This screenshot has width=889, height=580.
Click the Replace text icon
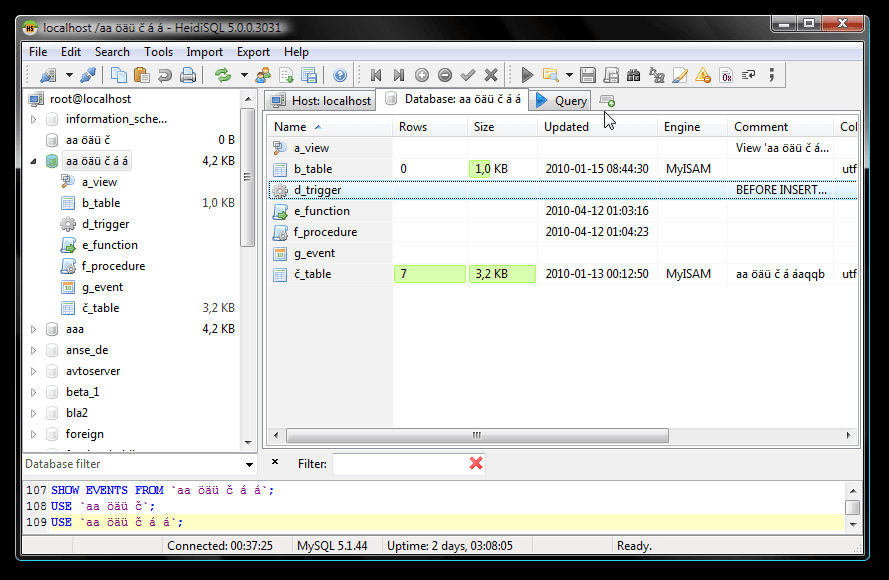pyautogui.click(x=657, y=75)
